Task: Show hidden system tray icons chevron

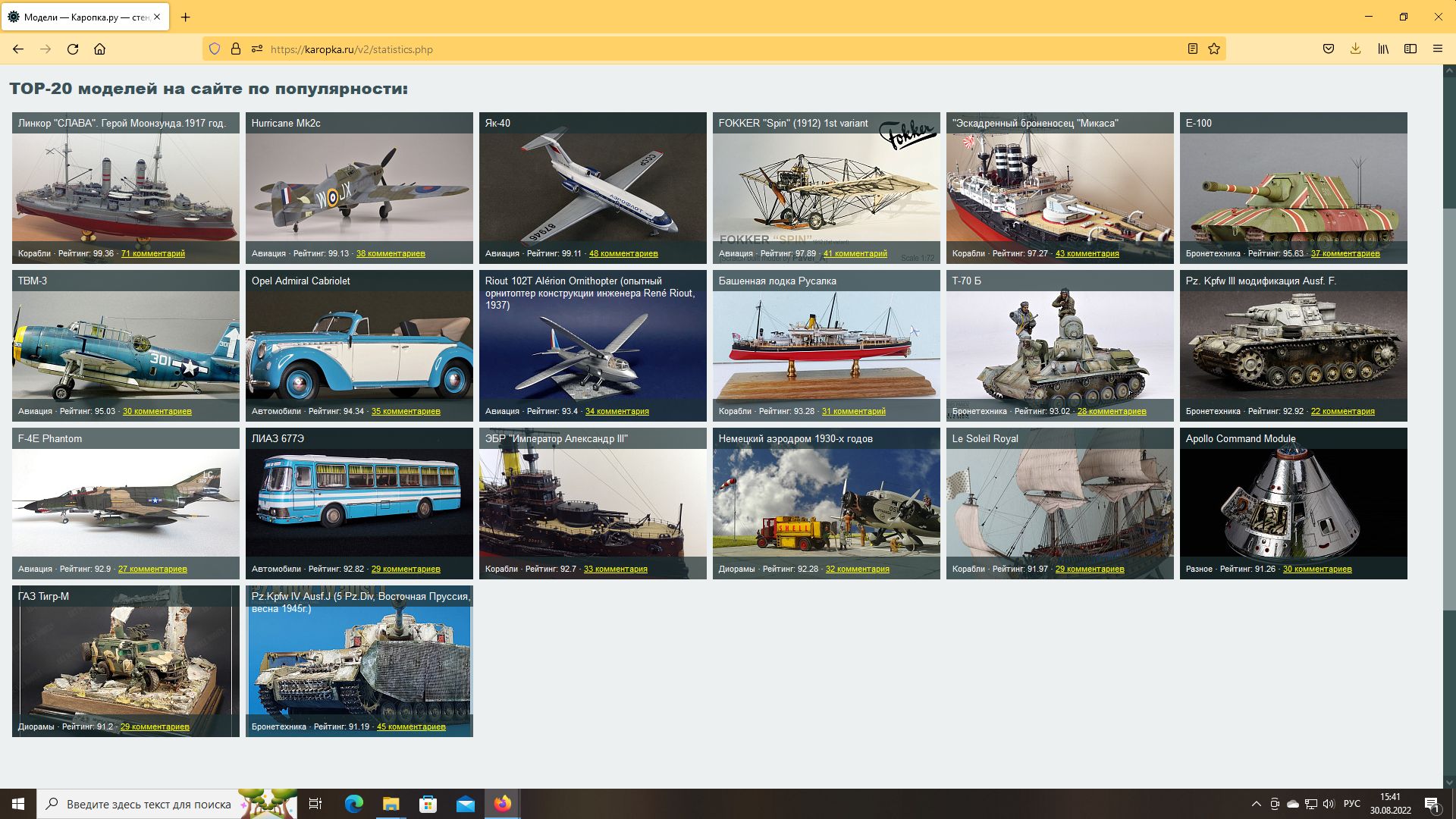Action: click(x=1256, y=804)
